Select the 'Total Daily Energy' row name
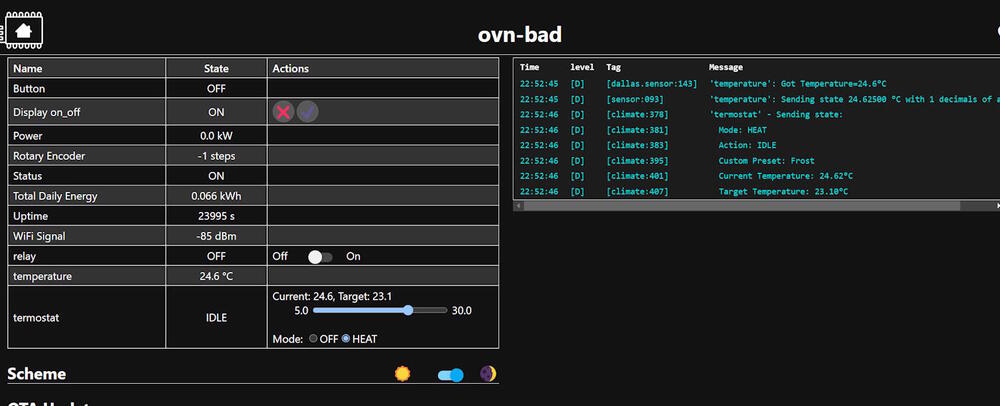 (55, 196)
